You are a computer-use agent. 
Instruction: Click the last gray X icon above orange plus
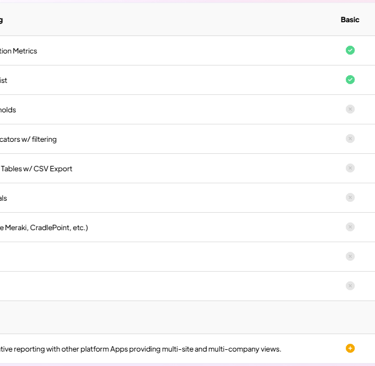[350, 286]
